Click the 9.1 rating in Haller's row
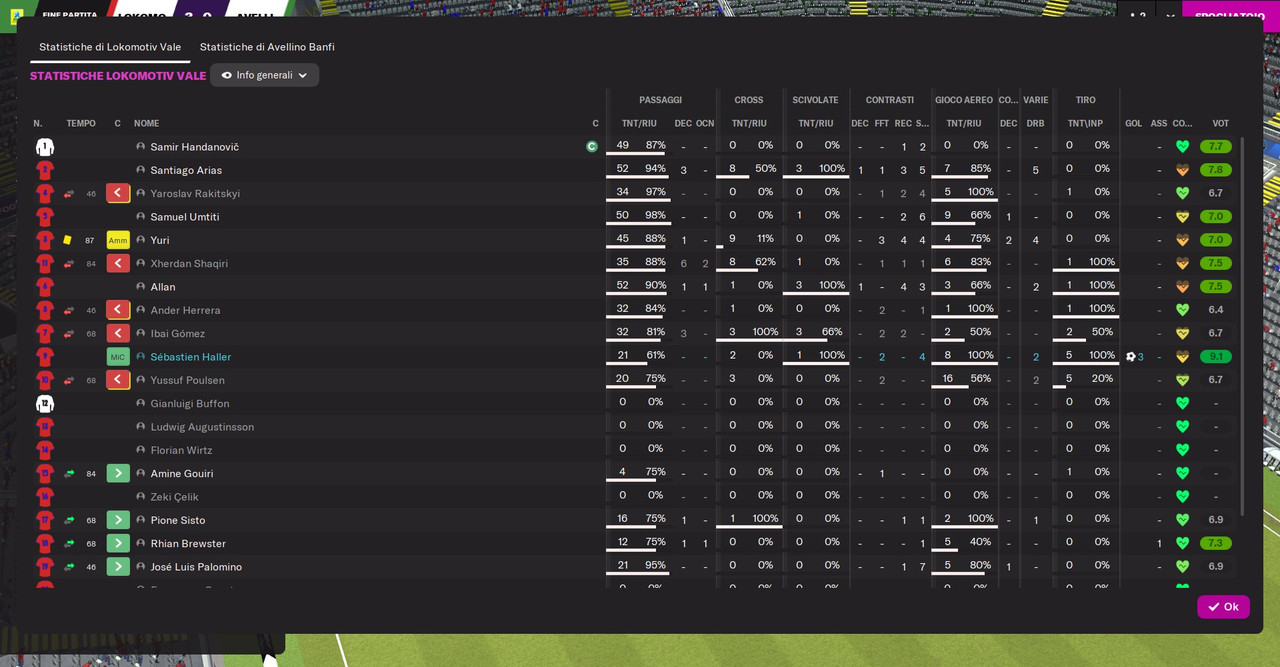This screenshot has width=1280, height=667. pyautogui.click(x=1216, y=357)
